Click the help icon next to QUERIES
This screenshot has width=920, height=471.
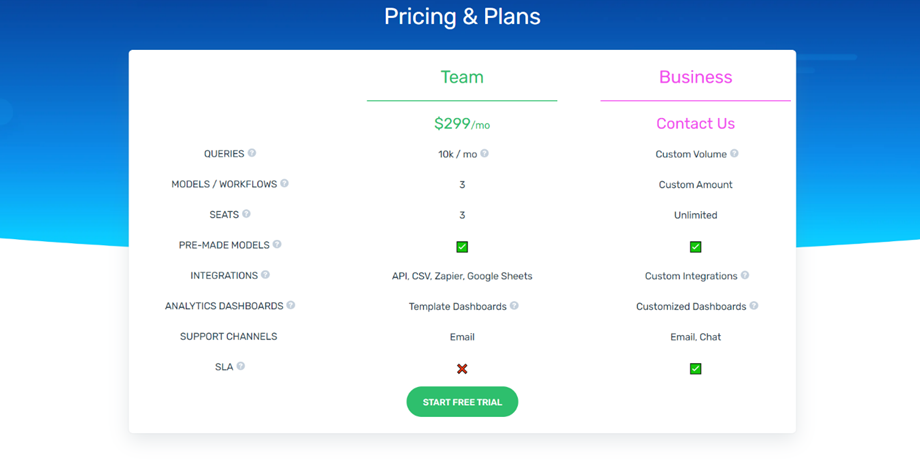[252, 153]
